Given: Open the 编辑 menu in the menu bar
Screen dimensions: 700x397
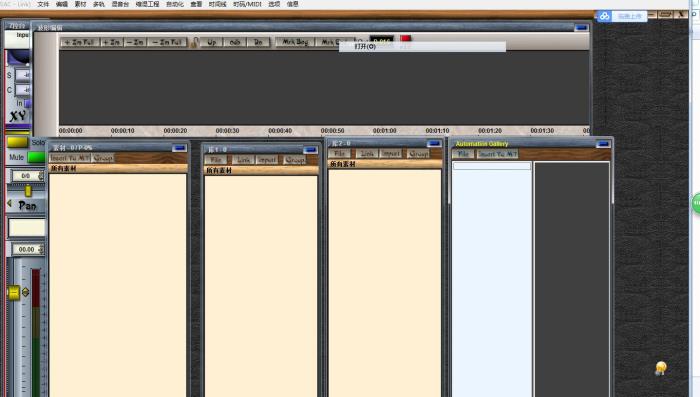Looking at the screenshot, I should point(62,4).
